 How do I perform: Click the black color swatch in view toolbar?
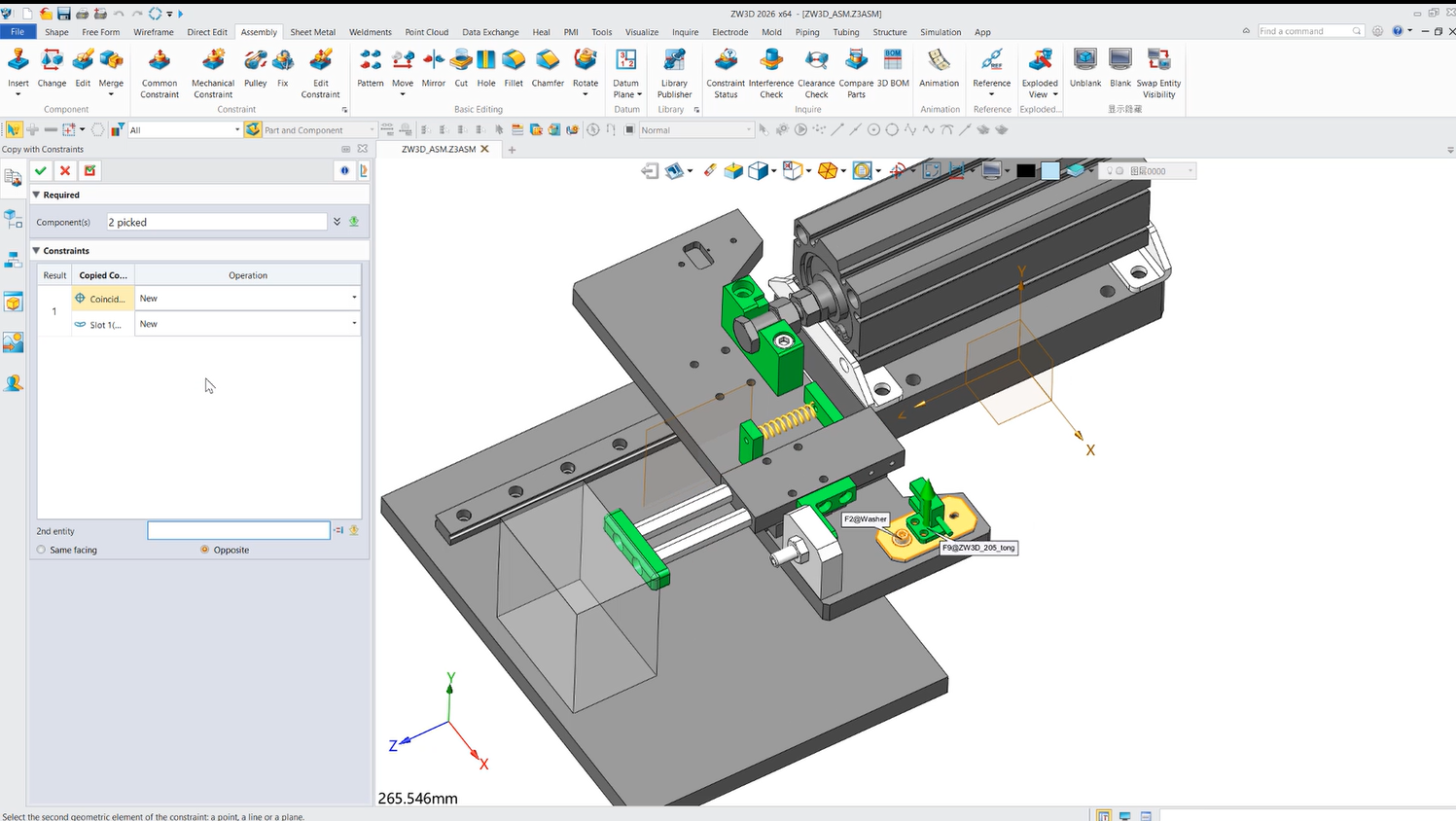[1025, 170]
